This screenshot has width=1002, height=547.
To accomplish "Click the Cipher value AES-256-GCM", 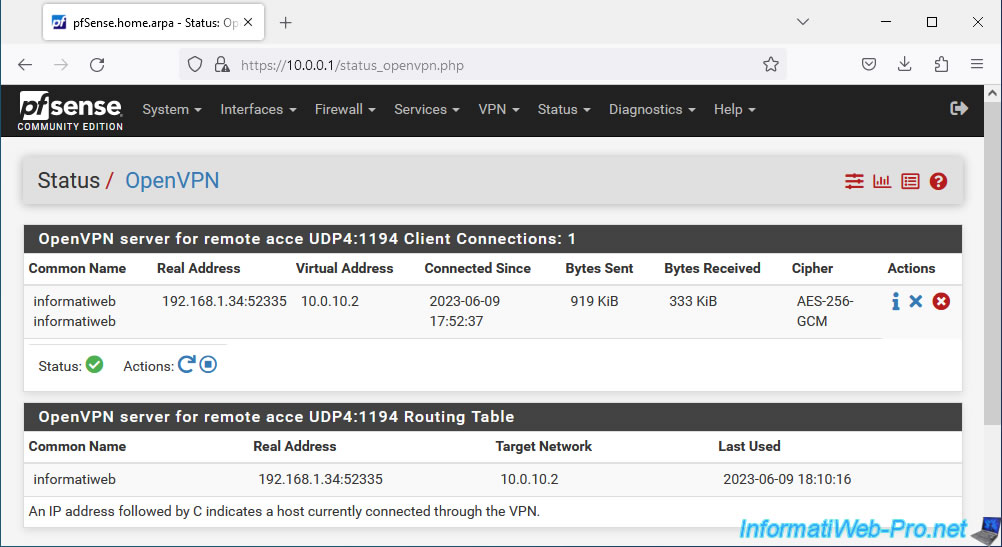I will tap(824, 311).
